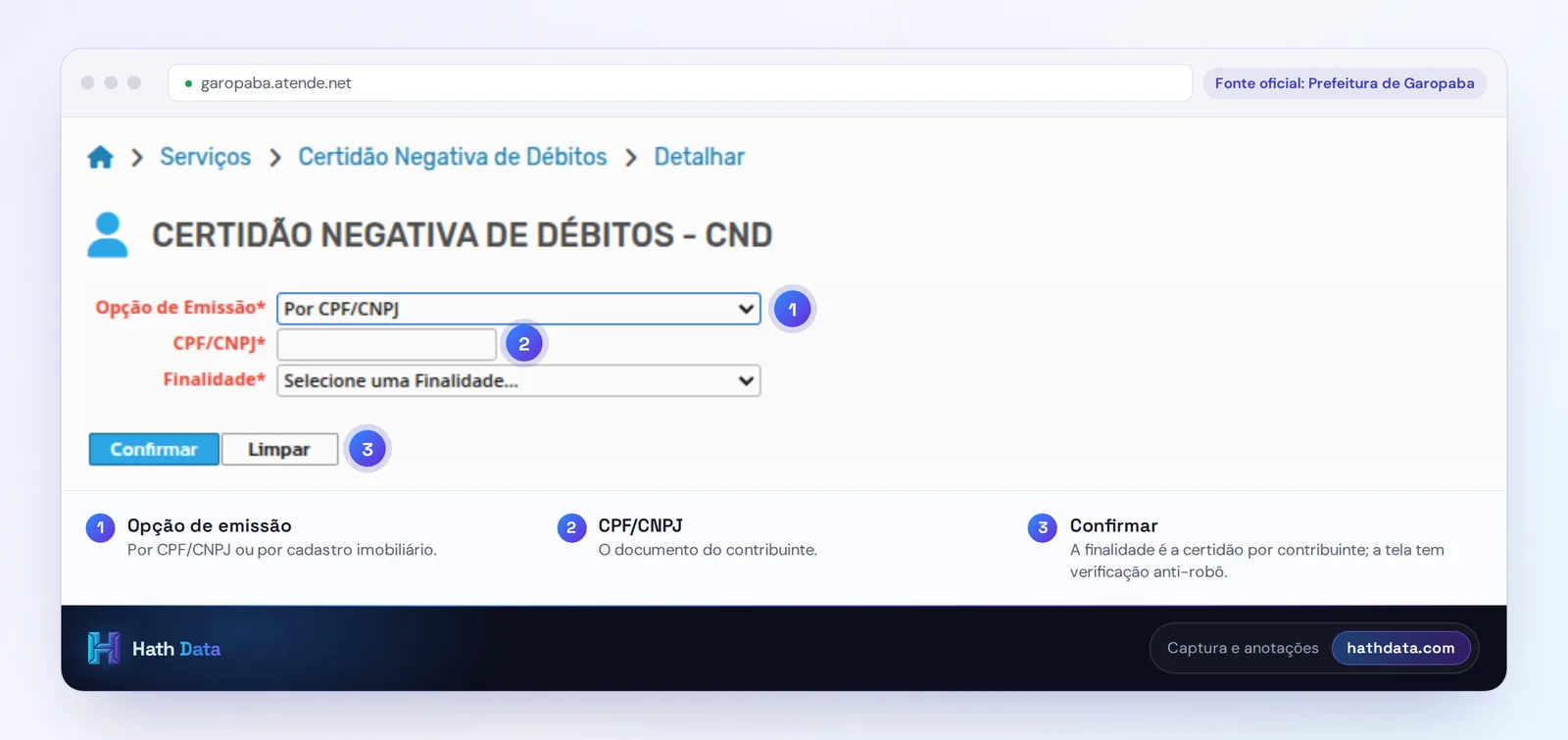Click the Detalhar breadcrumb link
The image size is (1568, 740).
[700, 157]
